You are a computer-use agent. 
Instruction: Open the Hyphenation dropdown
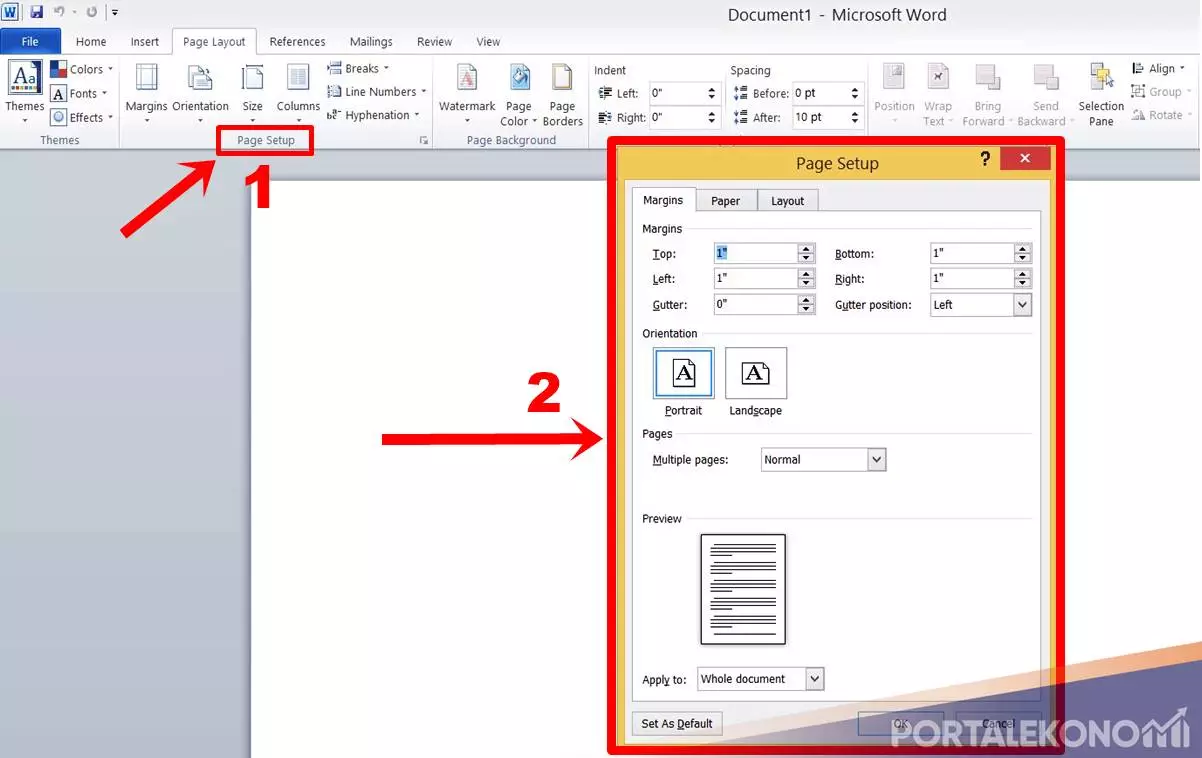(374, 115)
